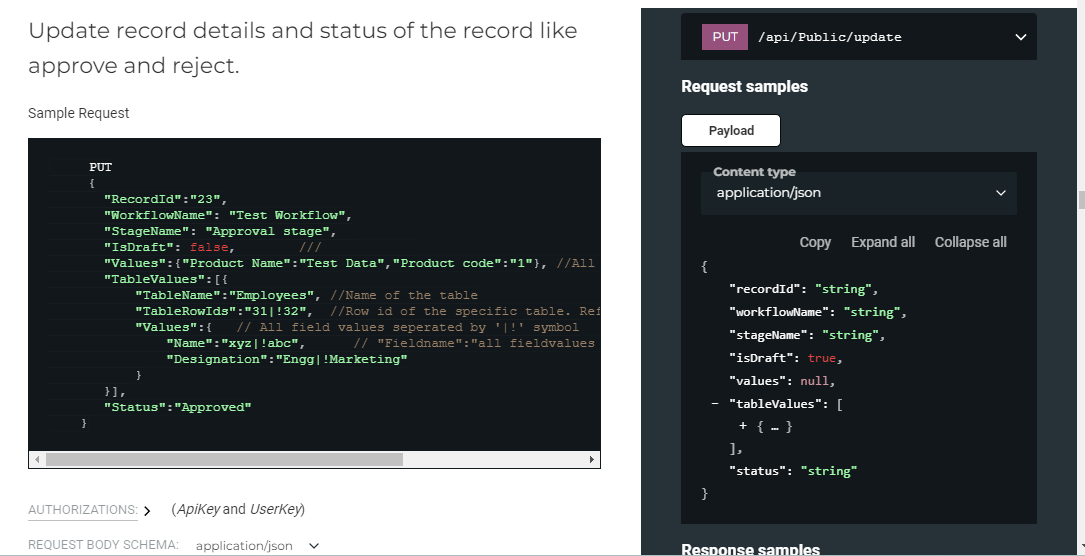The image size is (1085, 556).
Task: Copy the request sample payload
Action: pos(815,242)
